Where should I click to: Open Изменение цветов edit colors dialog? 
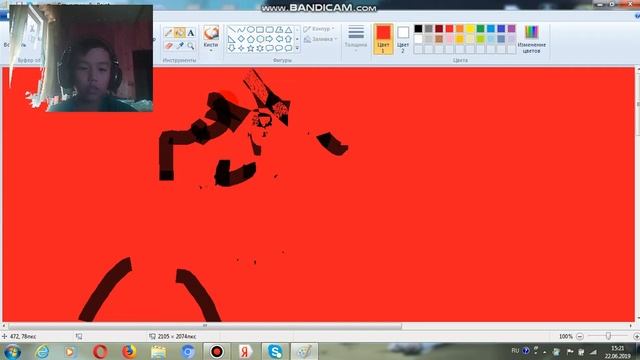pos(531,39)
